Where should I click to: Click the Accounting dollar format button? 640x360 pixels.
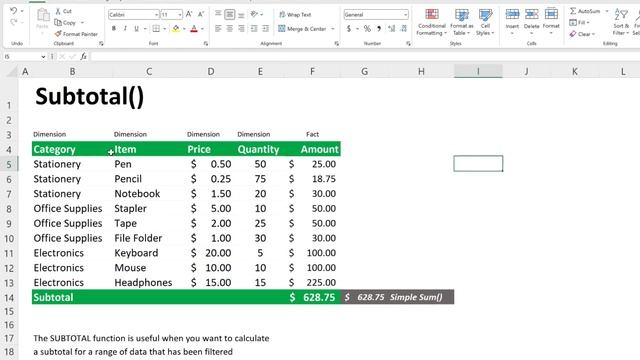coord(349,29)
